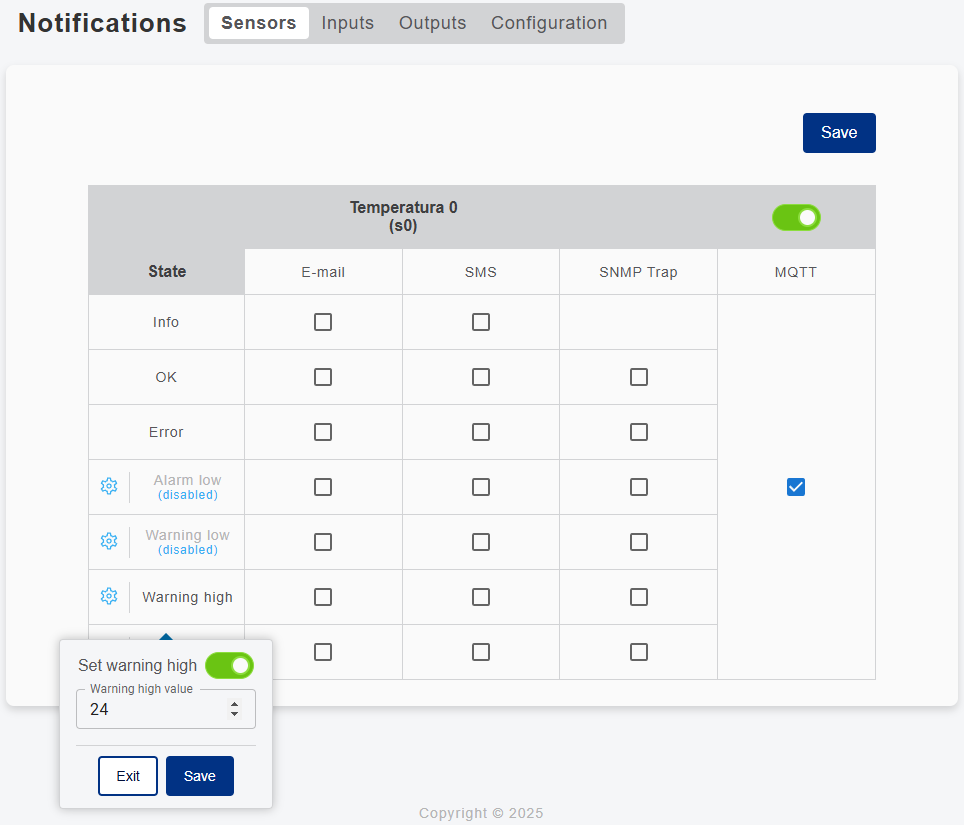Tick SMS checkbox for OK state
The image size is (964, 825).
(481, 377)
